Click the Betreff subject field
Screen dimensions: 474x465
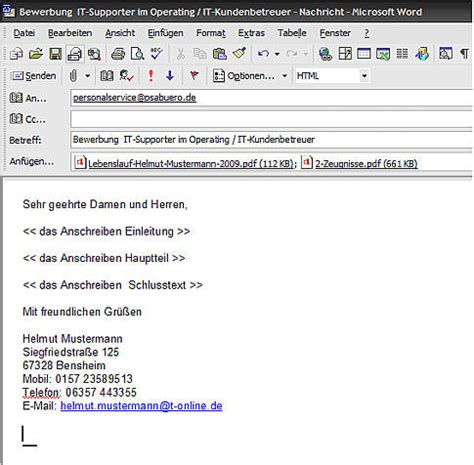(x=271, y=140)
